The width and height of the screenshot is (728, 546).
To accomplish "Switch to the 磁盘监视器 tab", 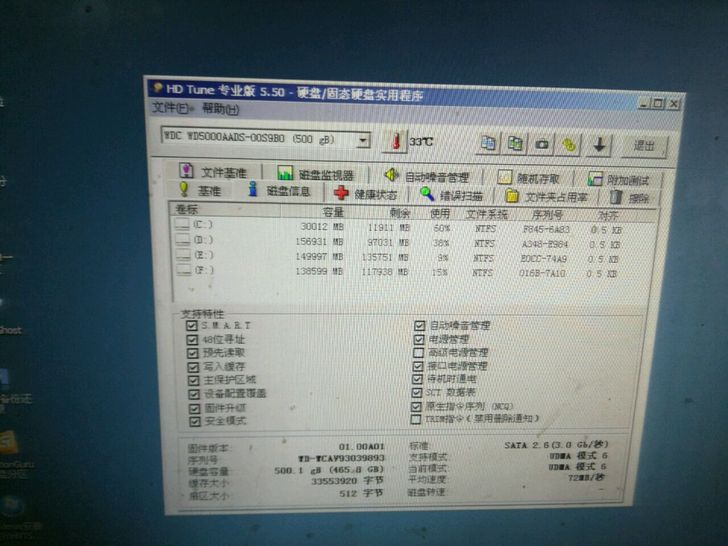I will click(x=315, y=174).
